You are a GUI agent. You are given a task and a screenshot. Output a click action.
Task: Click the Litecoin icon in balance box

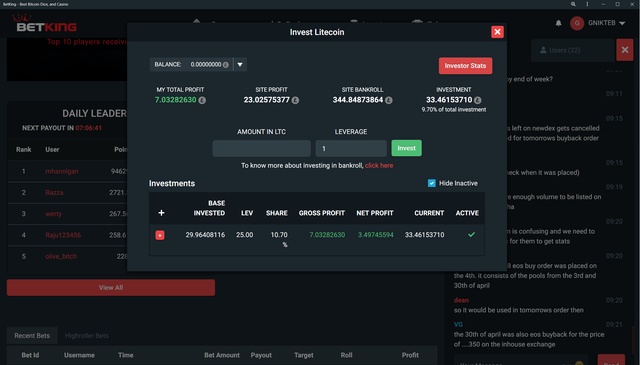point(226,65)
